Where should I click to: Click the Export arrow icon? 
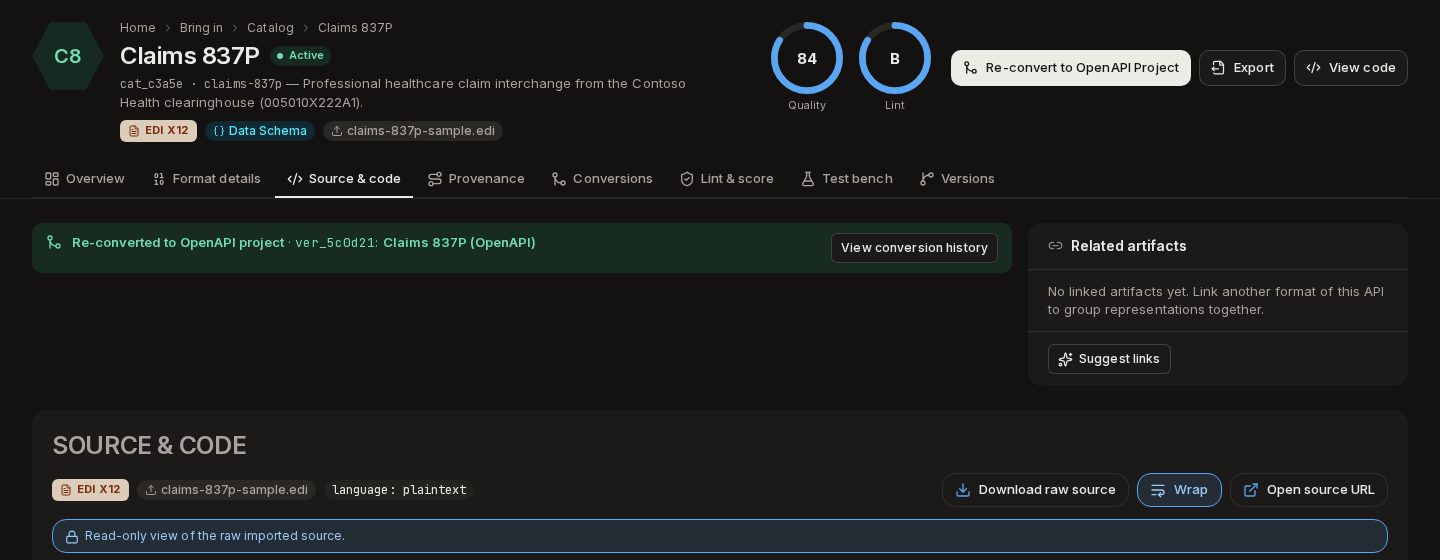tap(1218, 68)
